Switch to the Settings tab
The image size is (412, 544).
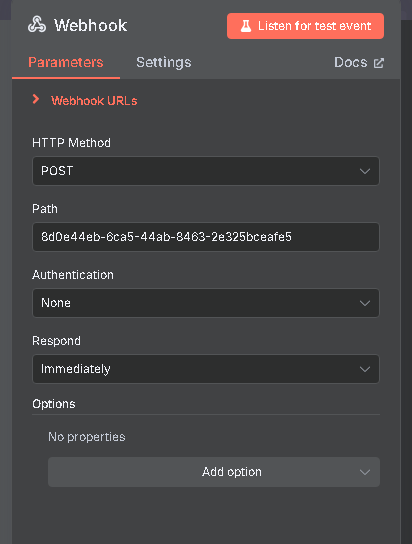pyautogui.click(x=163, y=62)
